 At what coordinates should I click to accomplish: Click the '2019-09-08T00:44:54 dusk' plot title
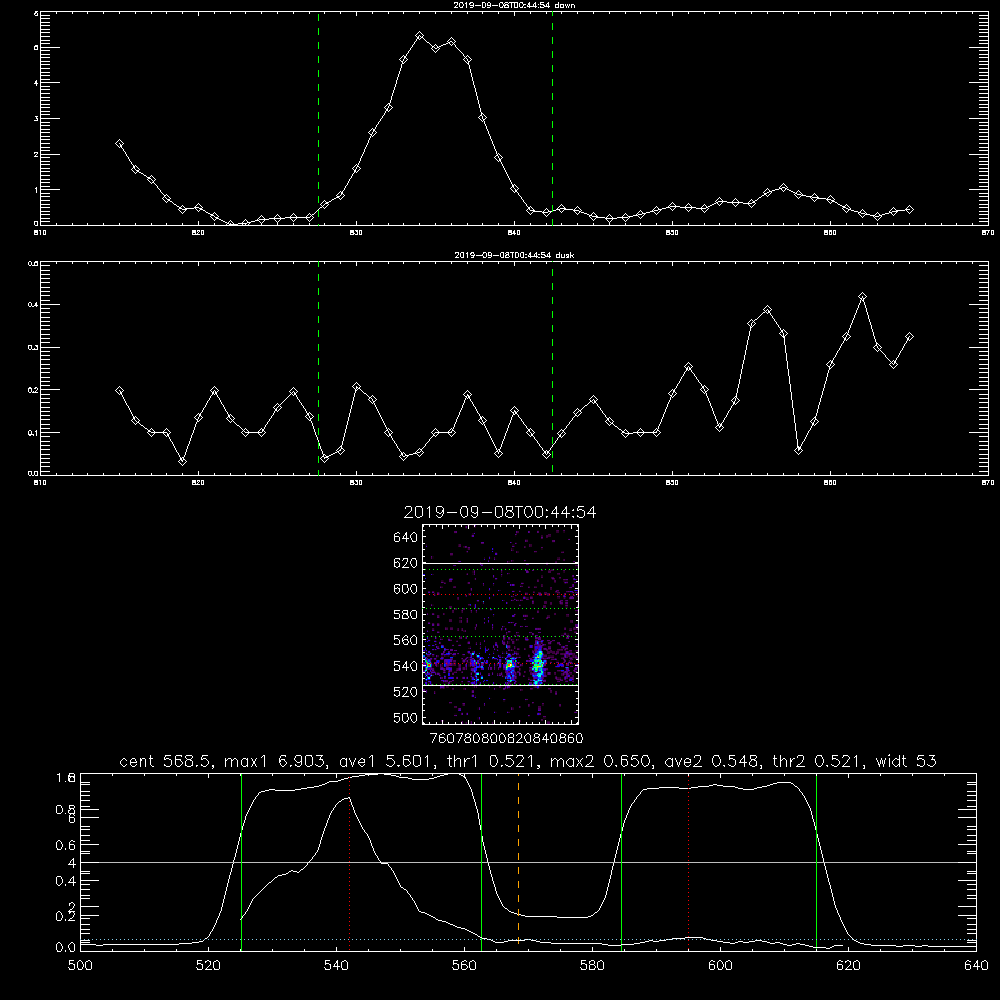(x=514, y=255)
